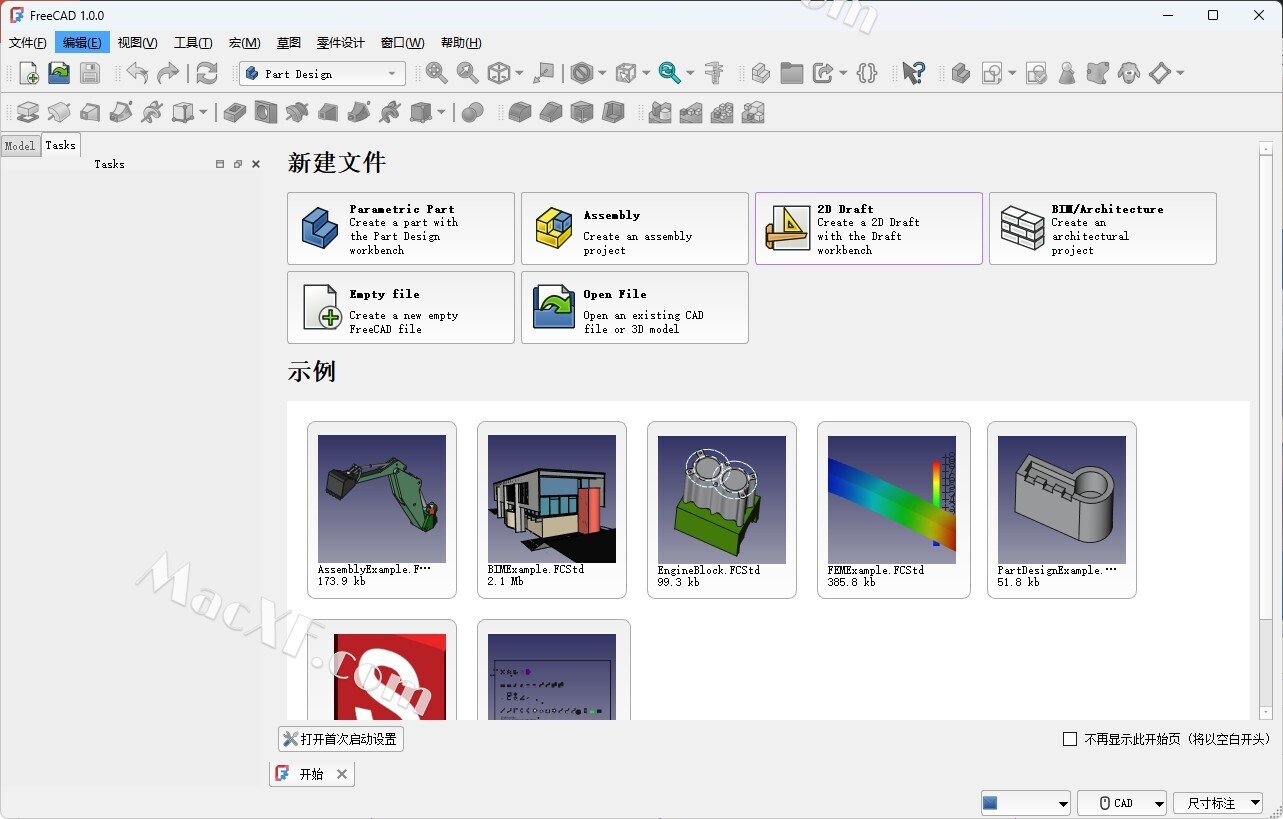Image resolution: width=1283 pixels, height=819 pixels.
Task: Open the 尺寸标注 dropdown in status bar
Action: point(1218,803)
